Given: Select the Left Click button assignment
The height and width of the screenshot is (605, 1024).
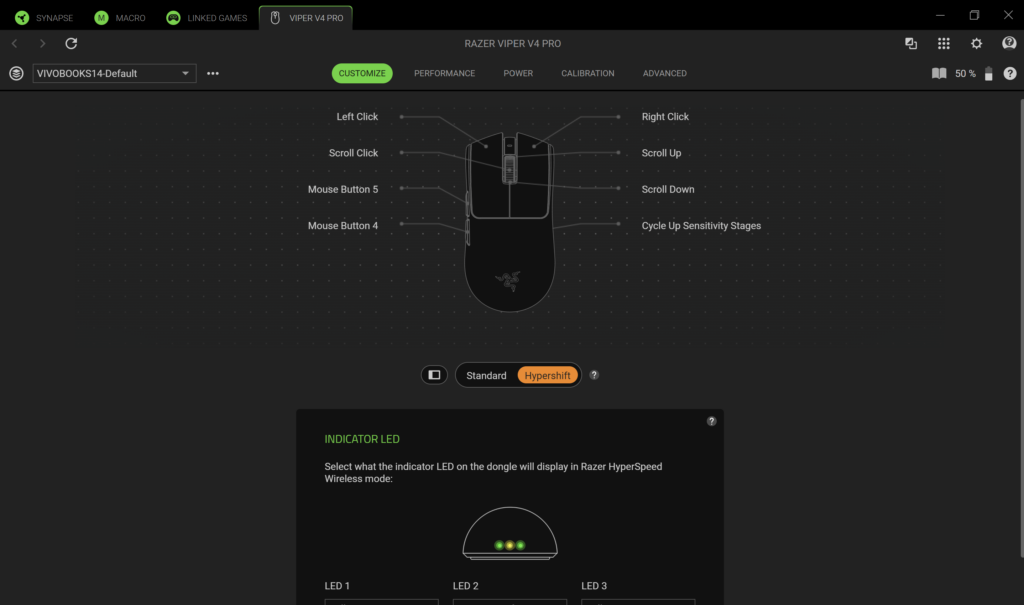Looking at the screenshot, I should pyautogui.click(x=357, y=116).
